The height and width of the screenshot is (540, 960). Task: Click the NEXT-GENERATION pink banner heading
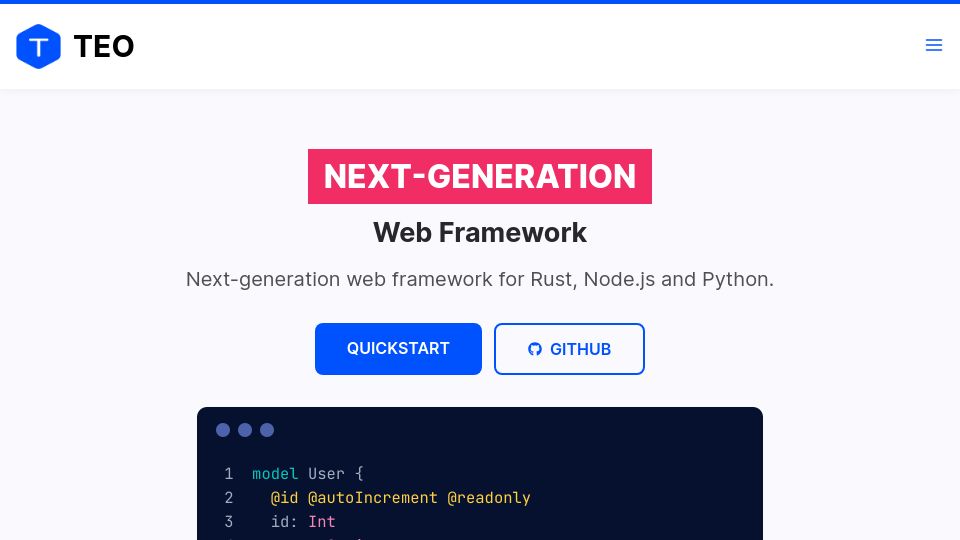(479, 176)
